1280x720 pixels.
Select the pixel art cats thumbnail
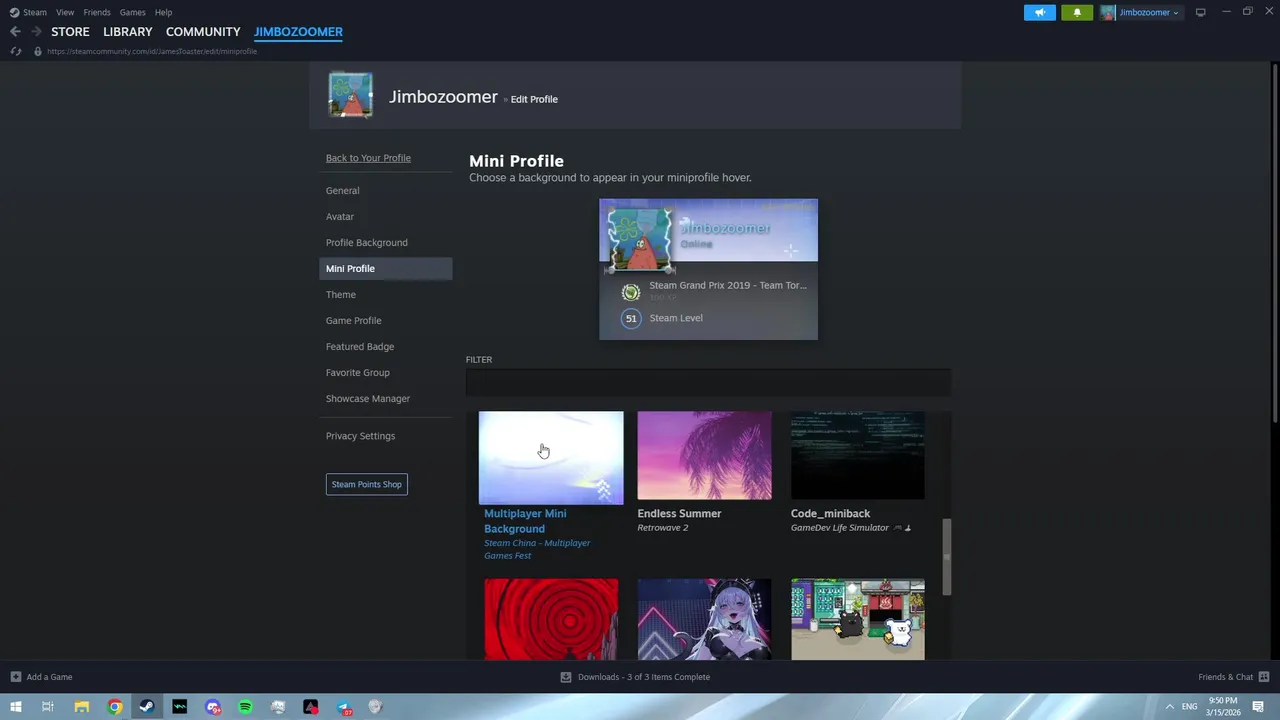click(x=858, y=619)
